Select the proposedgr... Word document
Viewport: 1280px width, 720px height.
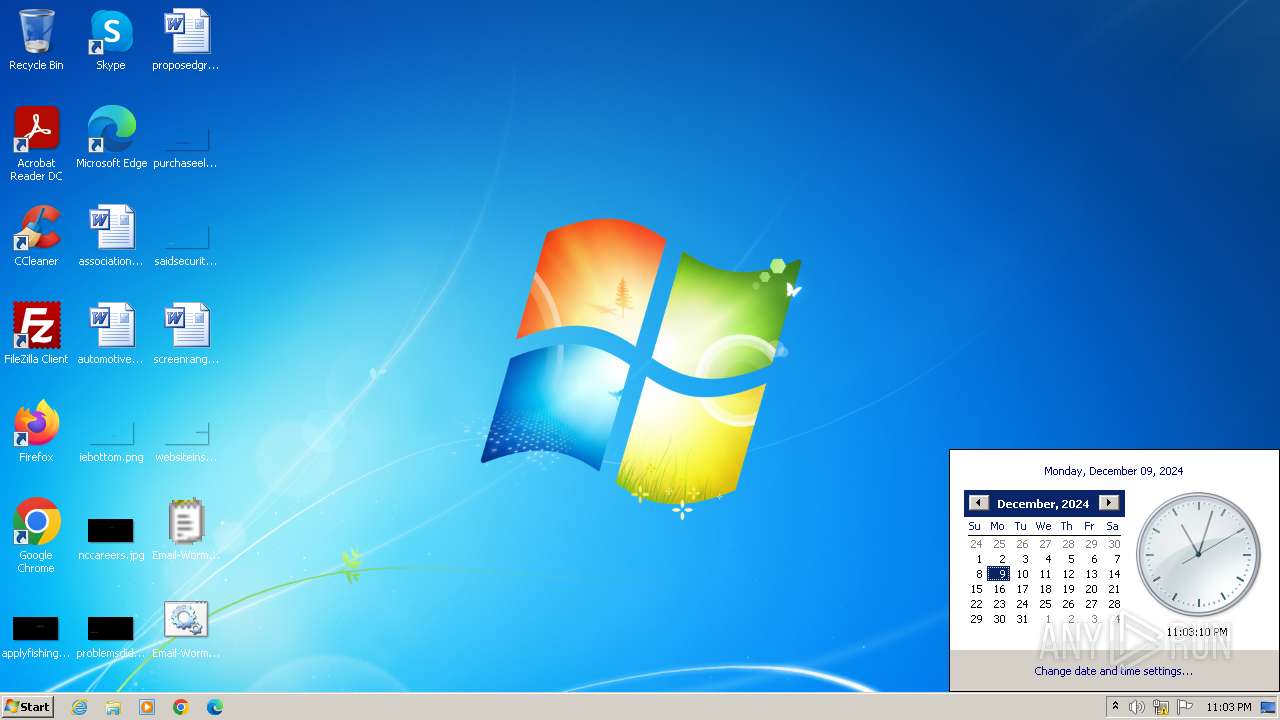186,40
